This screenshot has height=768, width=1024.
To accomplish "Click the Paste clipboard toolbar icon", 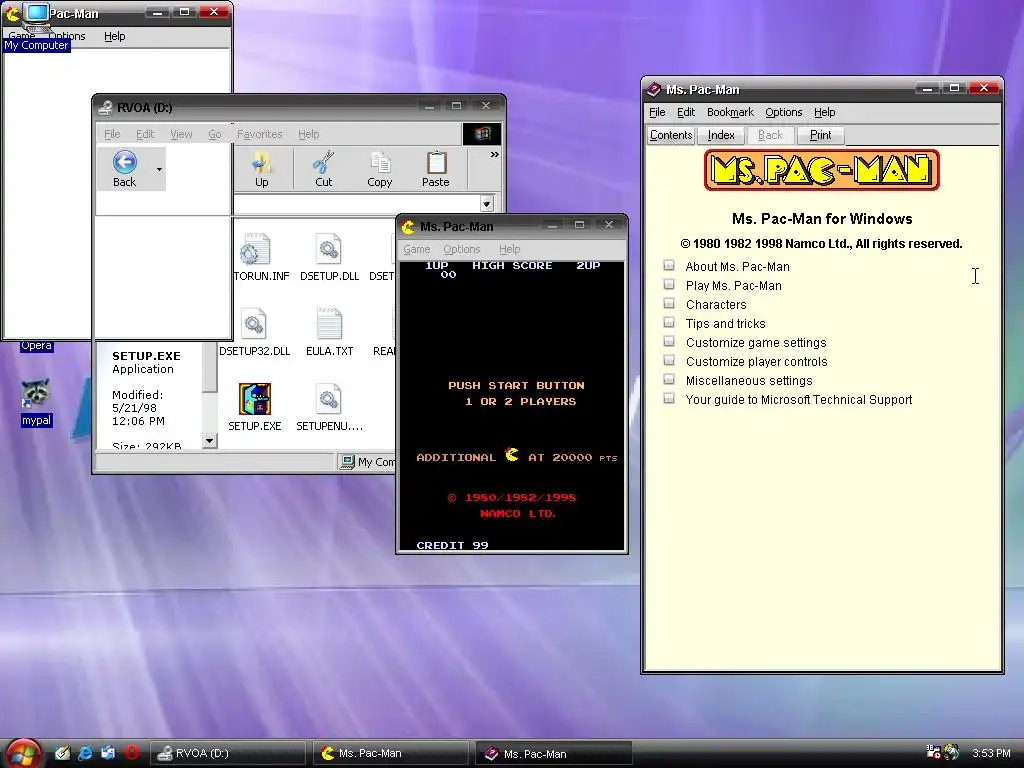I will point(436,163).
